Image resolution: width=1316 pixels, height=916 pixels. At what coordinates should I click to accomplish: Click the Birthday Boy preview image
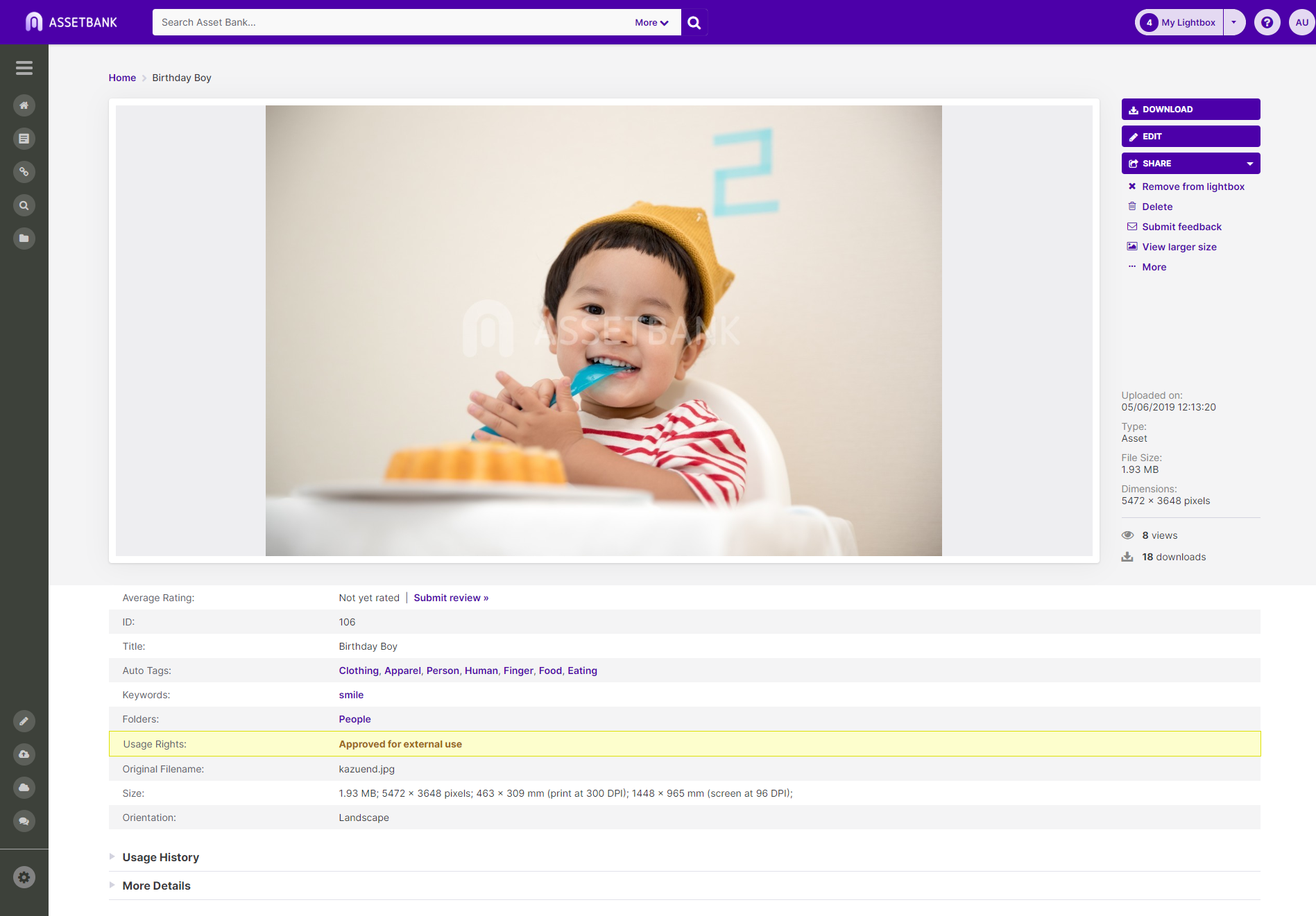tap(604, 331)
